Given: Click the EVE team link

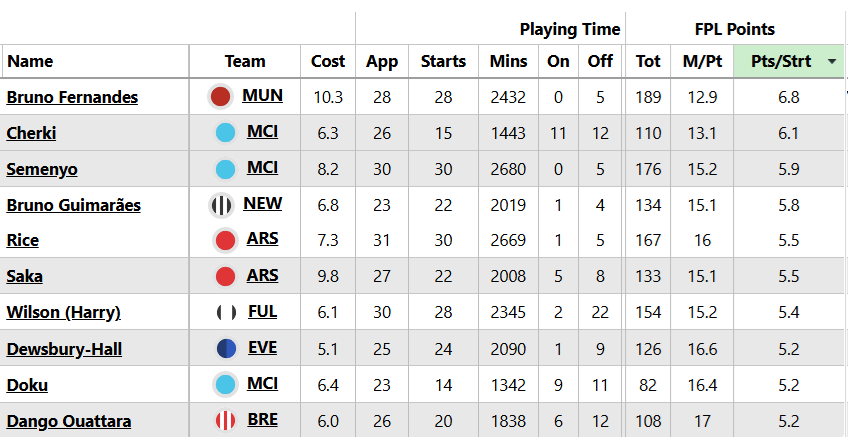Looking at the screenshot, I should pyautogui.click(x=262, y=348).
